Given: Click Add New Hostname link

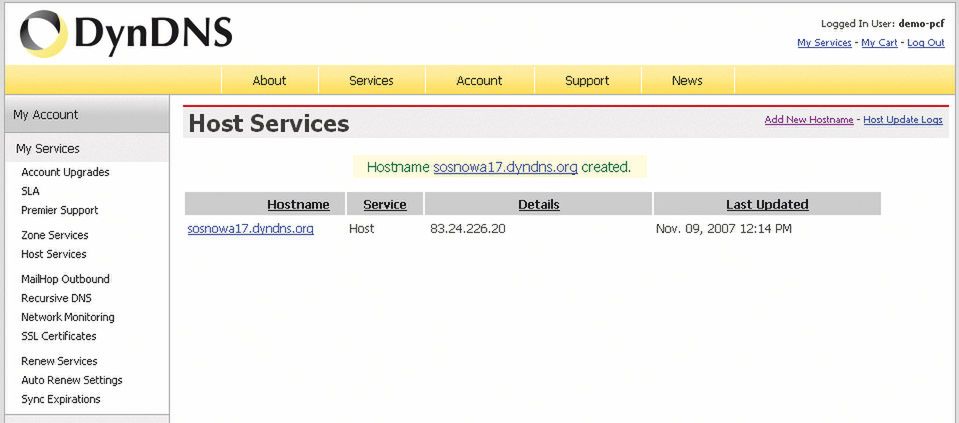Looking at the screenshot, I should click(x=809, y=120).
